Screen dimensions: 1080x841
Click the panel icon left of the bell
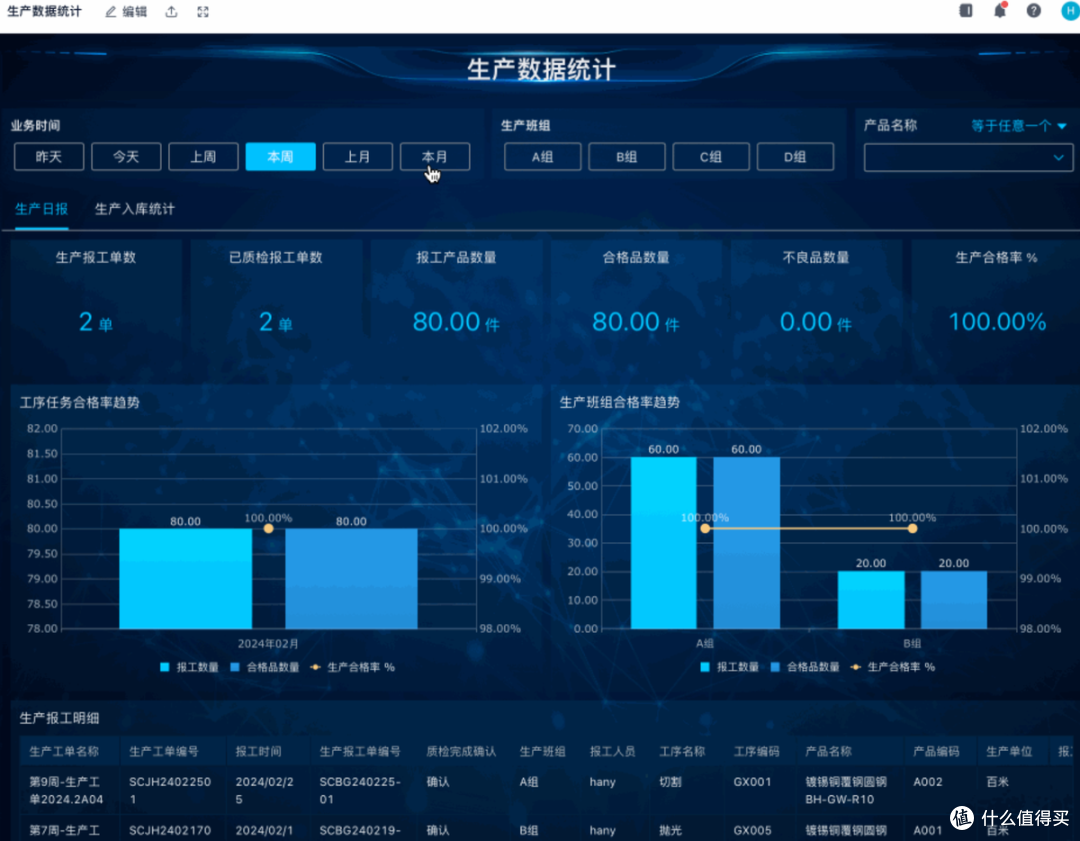pos(966,10)
